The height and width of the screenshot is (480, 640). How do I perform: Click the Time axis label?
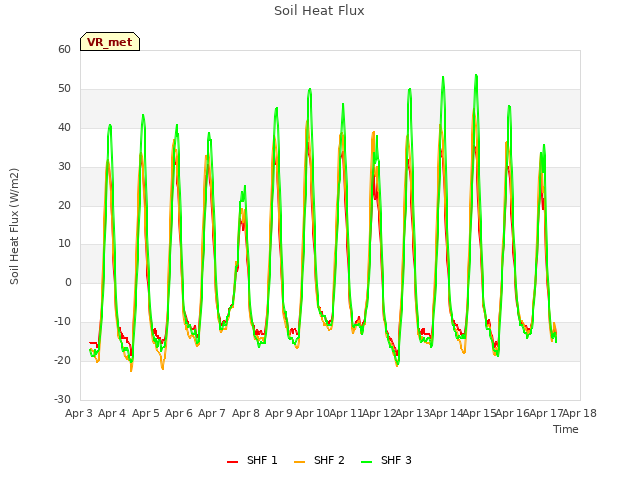(566, 429)
